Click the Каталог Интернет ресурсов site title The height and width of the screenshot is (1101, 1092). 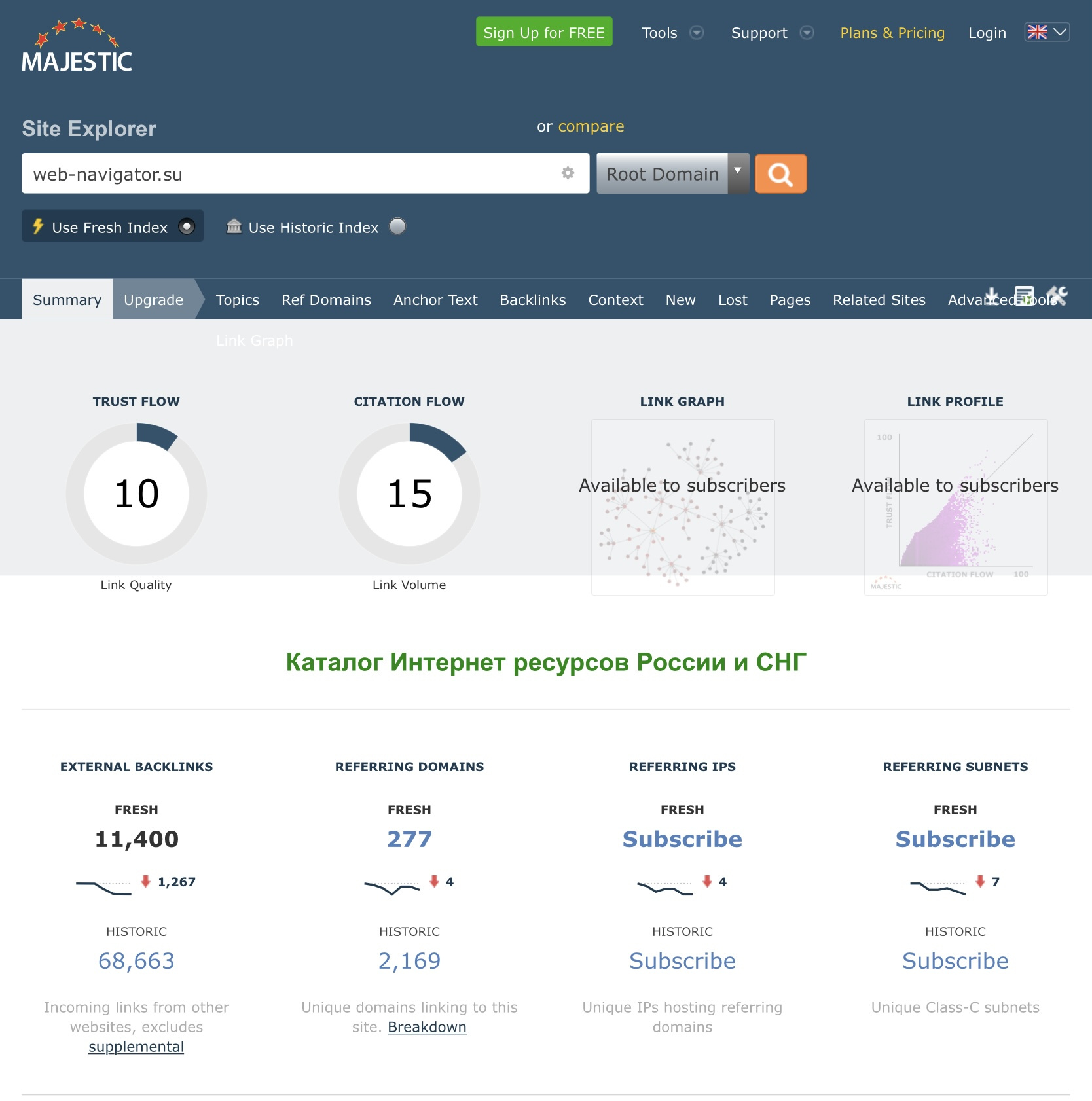[546, 662]
